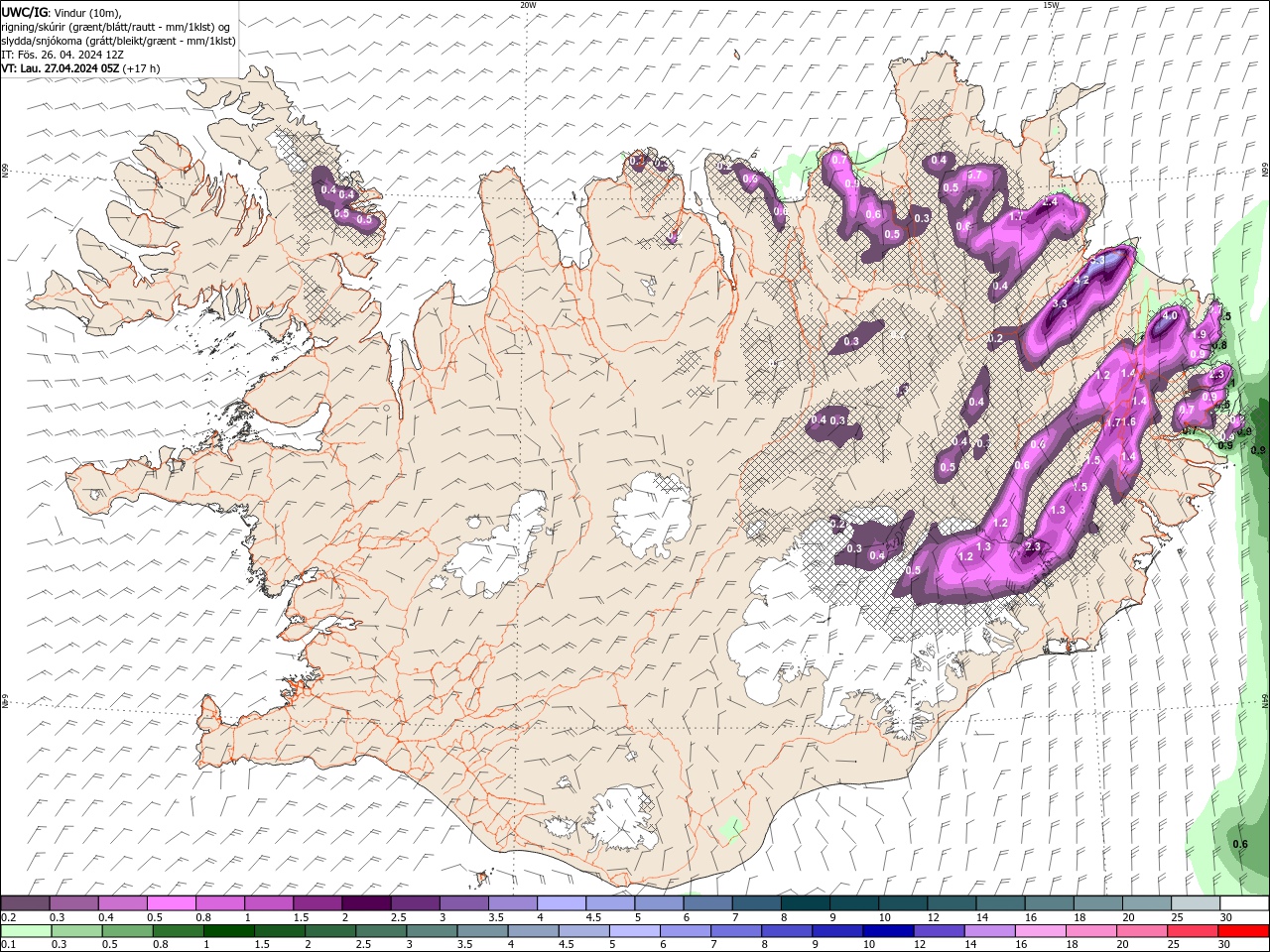Click the '14' label in the lower legend
Viewport: 1270px width, 952px height.
tap(969, 945)
